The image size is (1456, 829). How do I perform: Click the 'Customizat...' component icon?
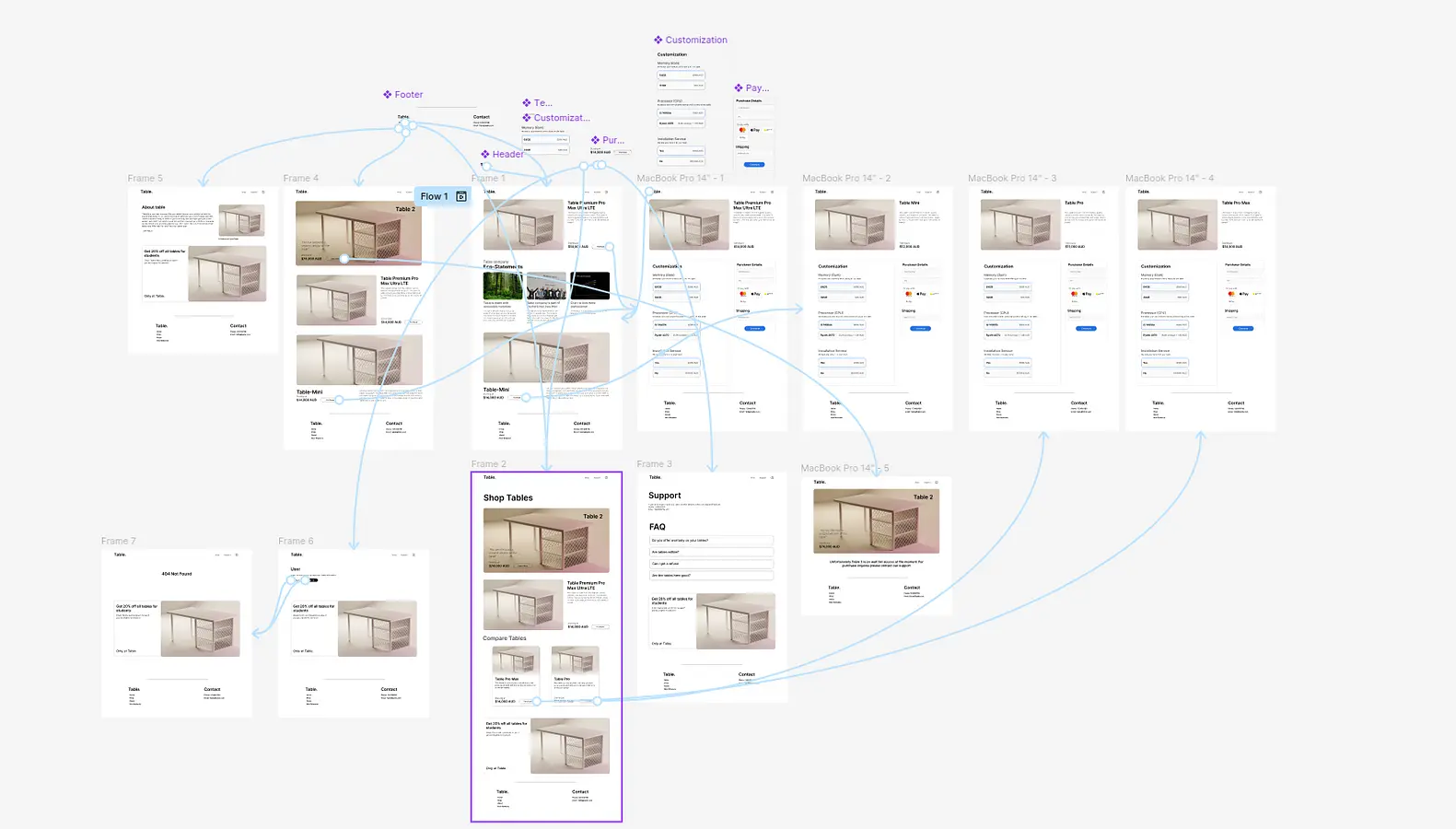coord(527,118)
